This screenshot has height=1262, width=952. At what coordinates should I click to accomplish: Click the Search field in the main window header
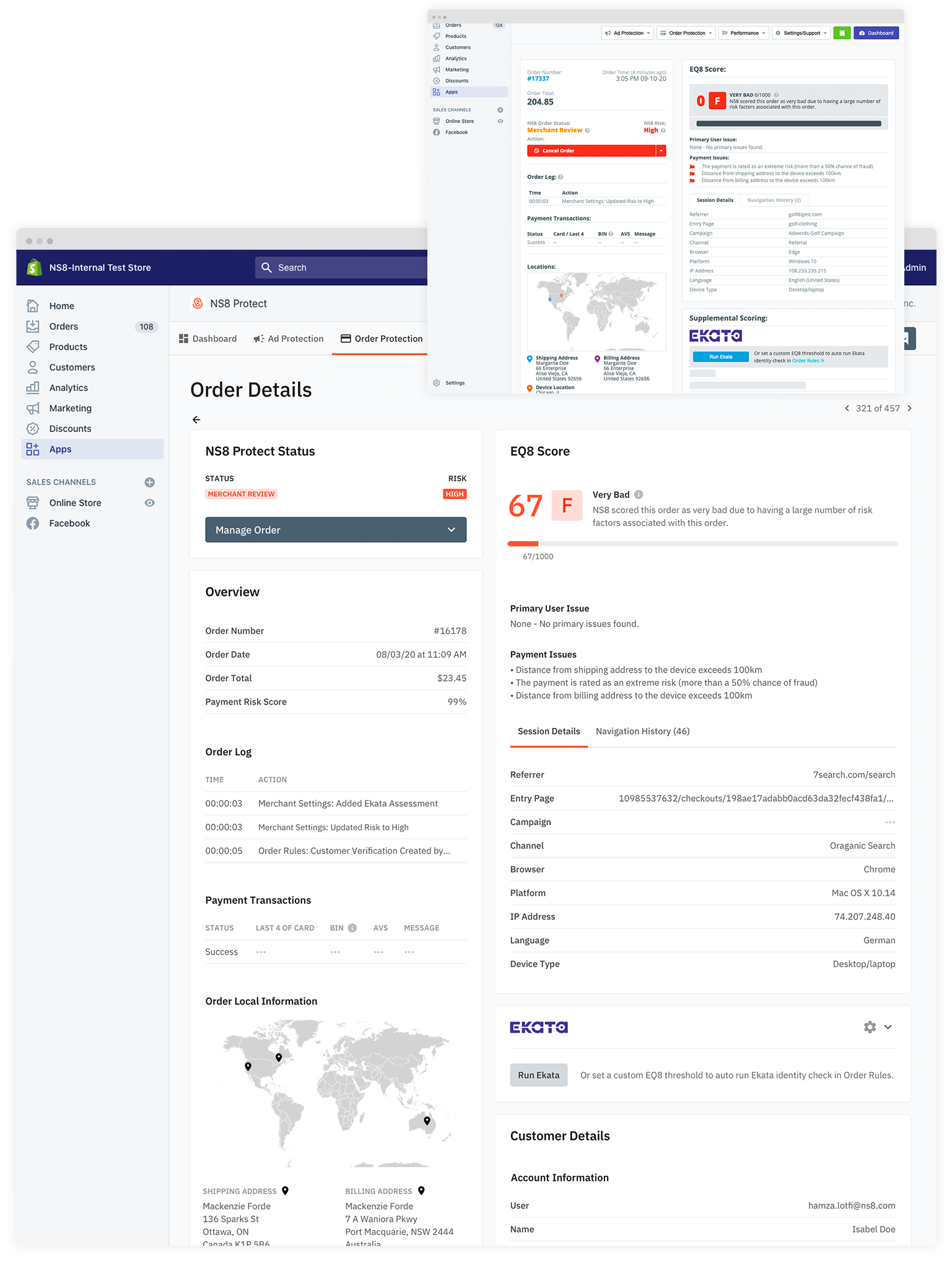click(x=341, y=268)
